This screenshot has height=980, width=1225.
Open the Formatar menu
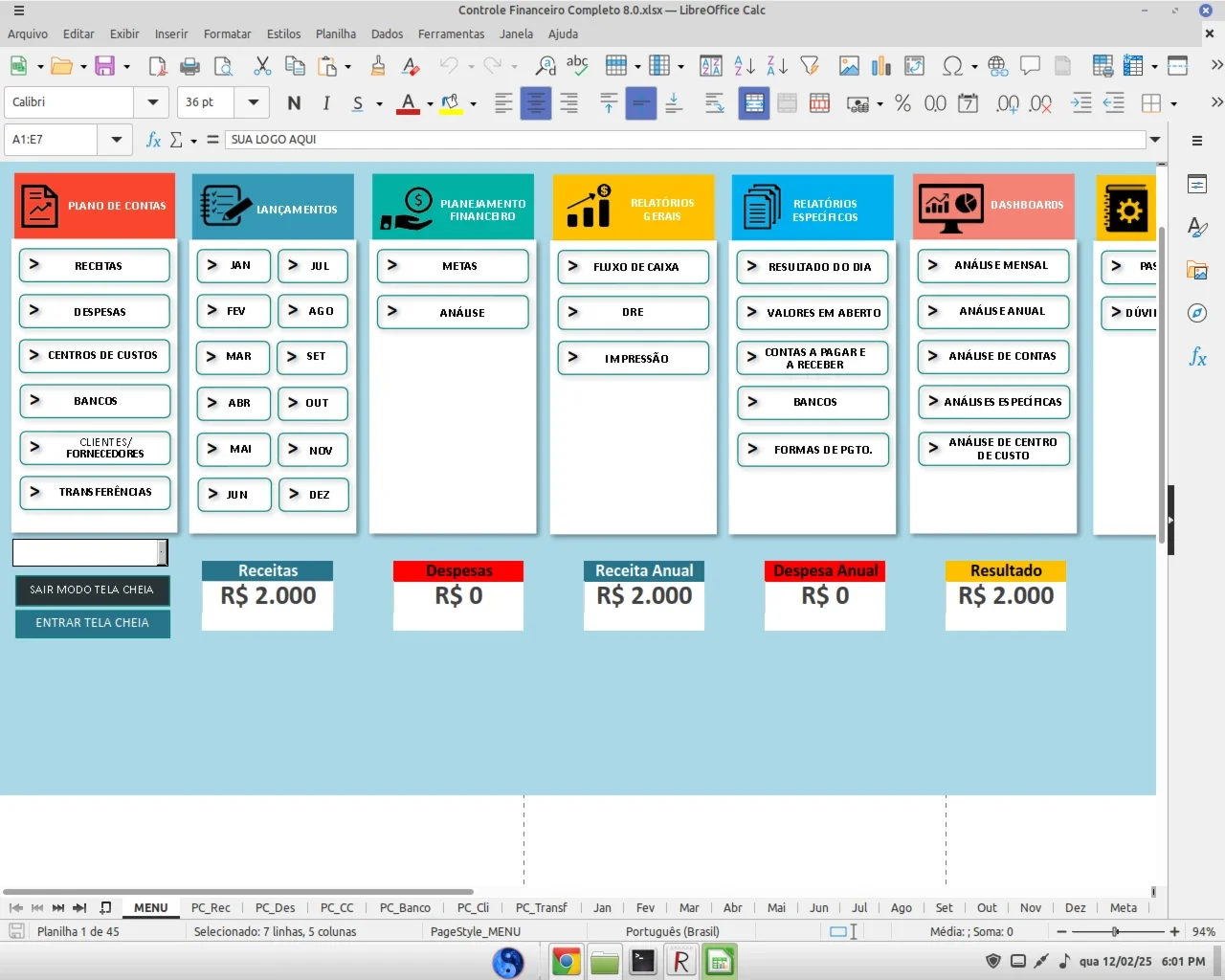227,33
